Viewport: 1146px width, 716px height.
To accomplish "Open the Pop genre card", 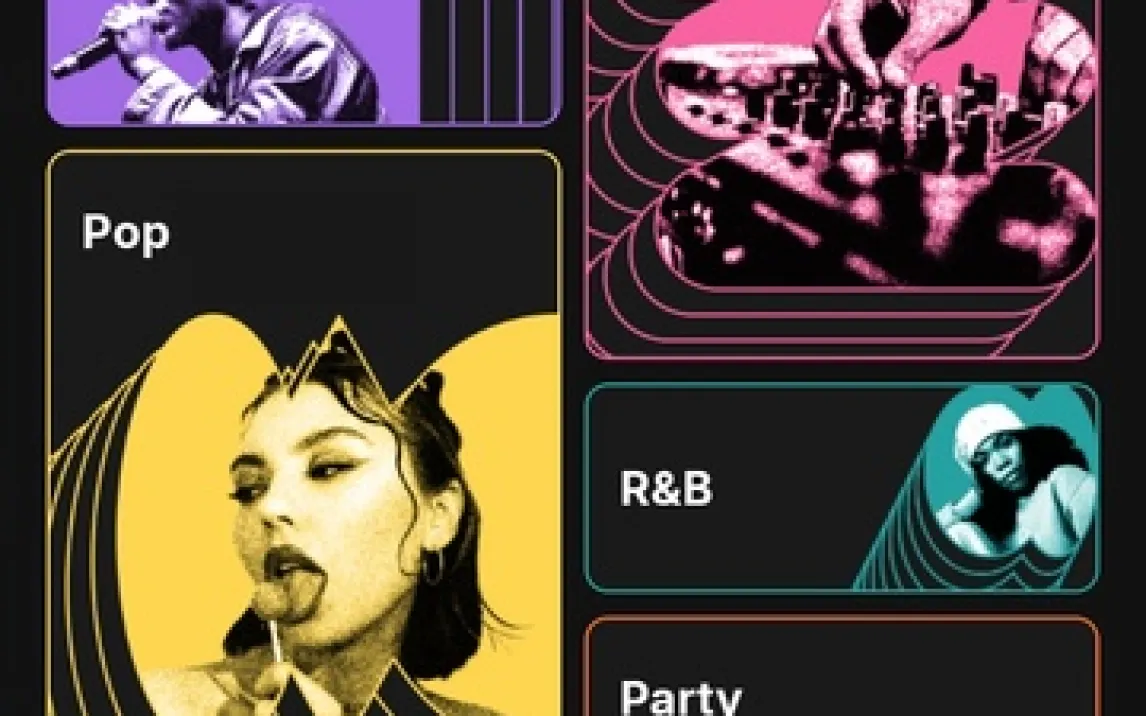I will click(x=303, y=433).
